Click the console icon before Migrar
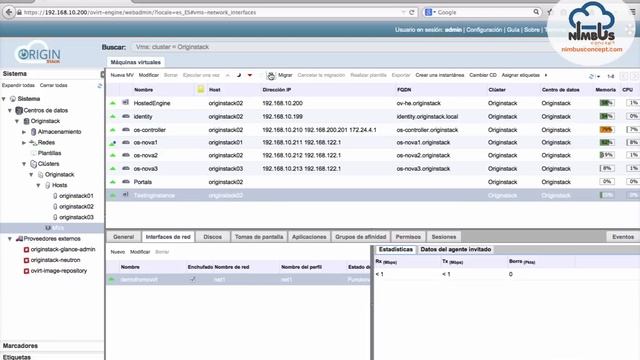This screenshot has height=360, width=640. [x=271, y=76]
